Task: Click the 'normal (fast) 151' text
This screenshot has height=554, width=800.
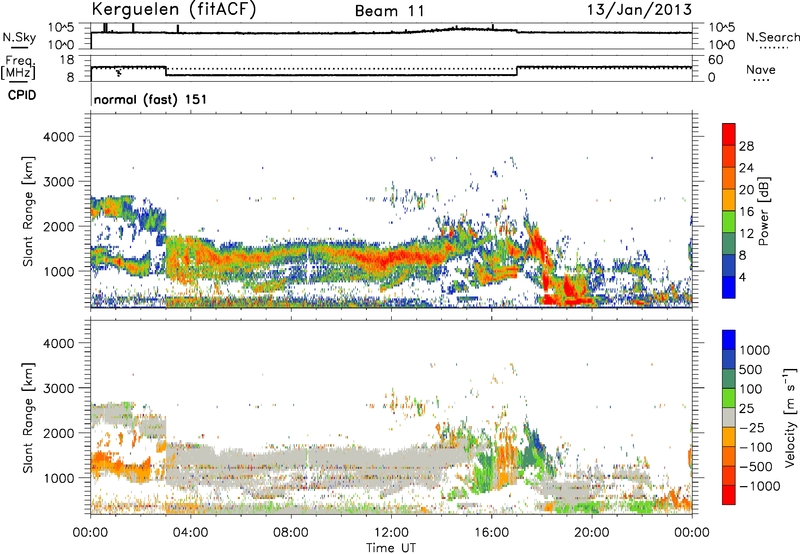Action: [x=151, y=99]
